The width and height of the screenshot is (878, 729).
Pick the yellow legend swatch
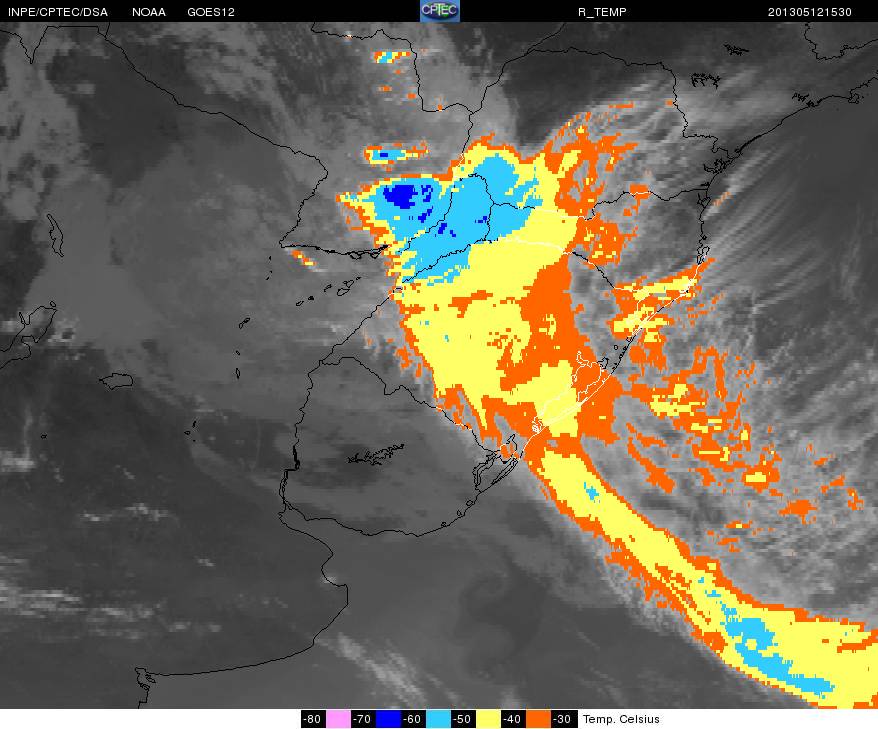pyautogui.click(x=488, y=719)
